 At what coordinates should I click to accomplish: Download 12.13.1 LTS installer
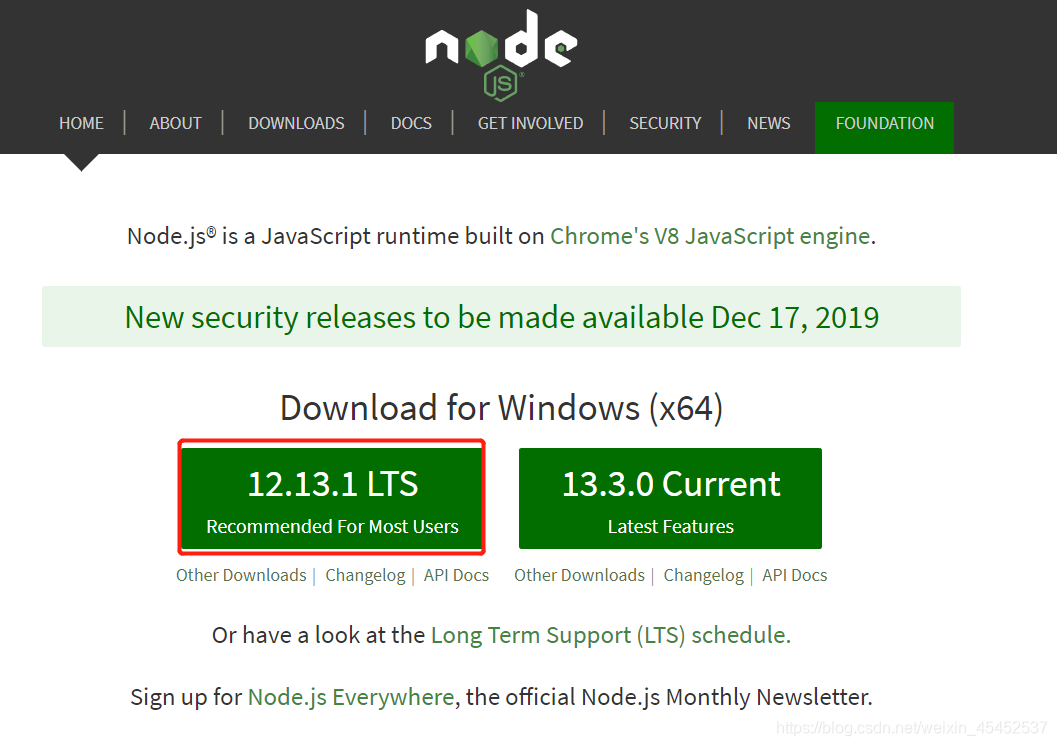pos(332,498)
